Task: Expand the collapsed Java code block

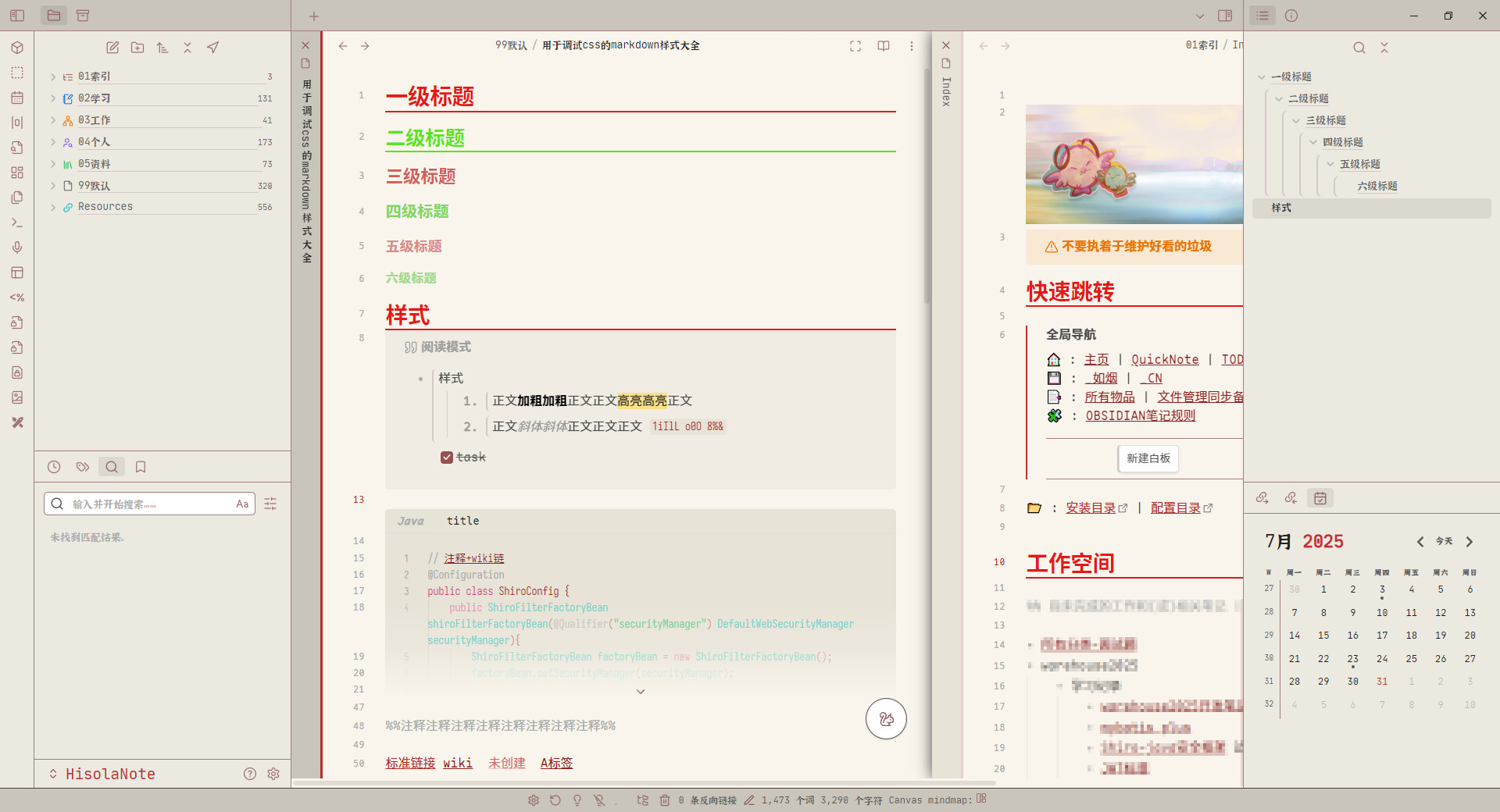Action: pyautogui.click(x=641, y=692)
